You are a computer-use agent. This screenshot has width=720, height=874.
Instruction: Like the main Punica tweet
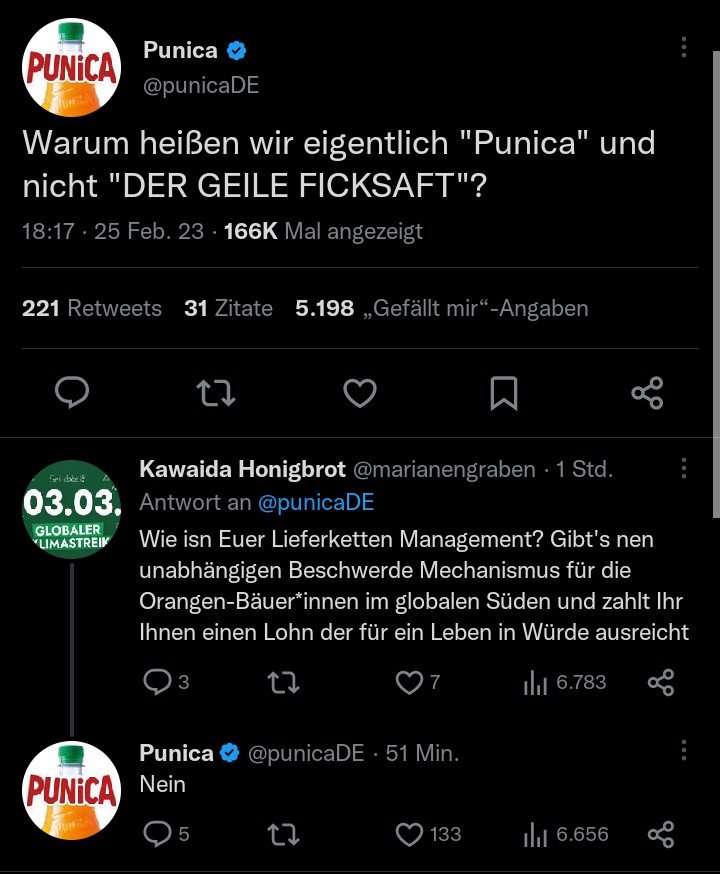[360, 392]
